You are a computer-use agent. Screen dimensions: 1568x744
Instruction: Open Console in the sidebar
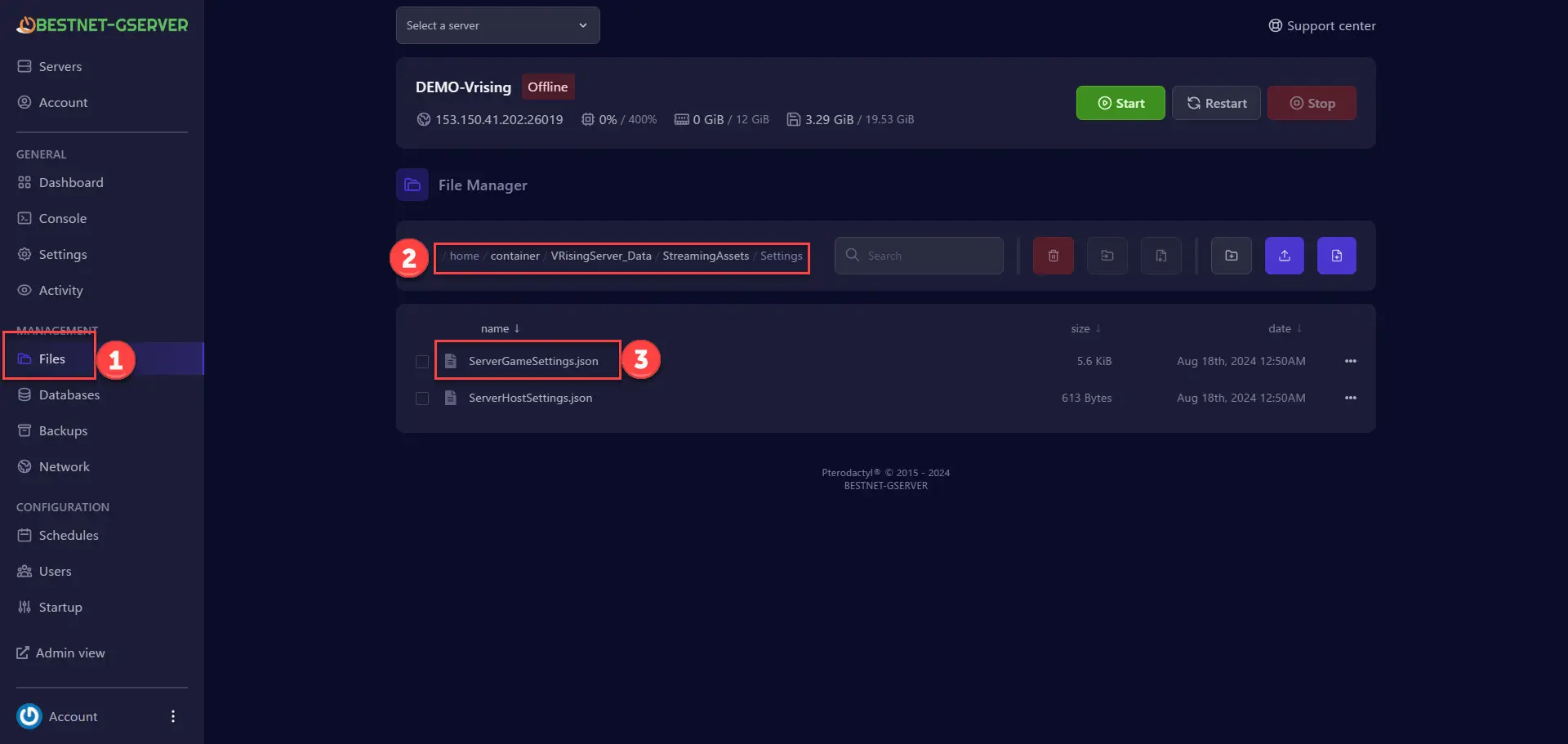[62, 218]
